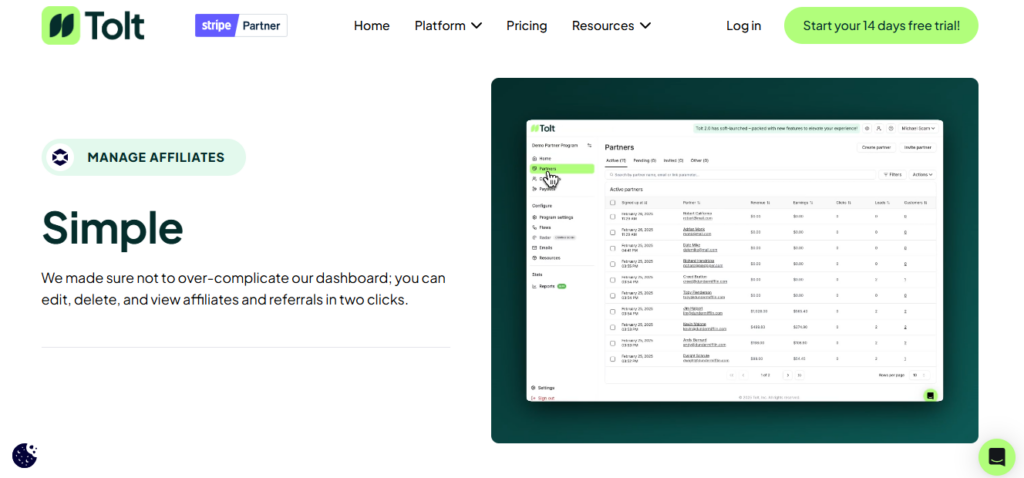This screenshot has height=478, width=1024.
Task: Click the help icon in dashboard header
Action: (x=891, y=129)
